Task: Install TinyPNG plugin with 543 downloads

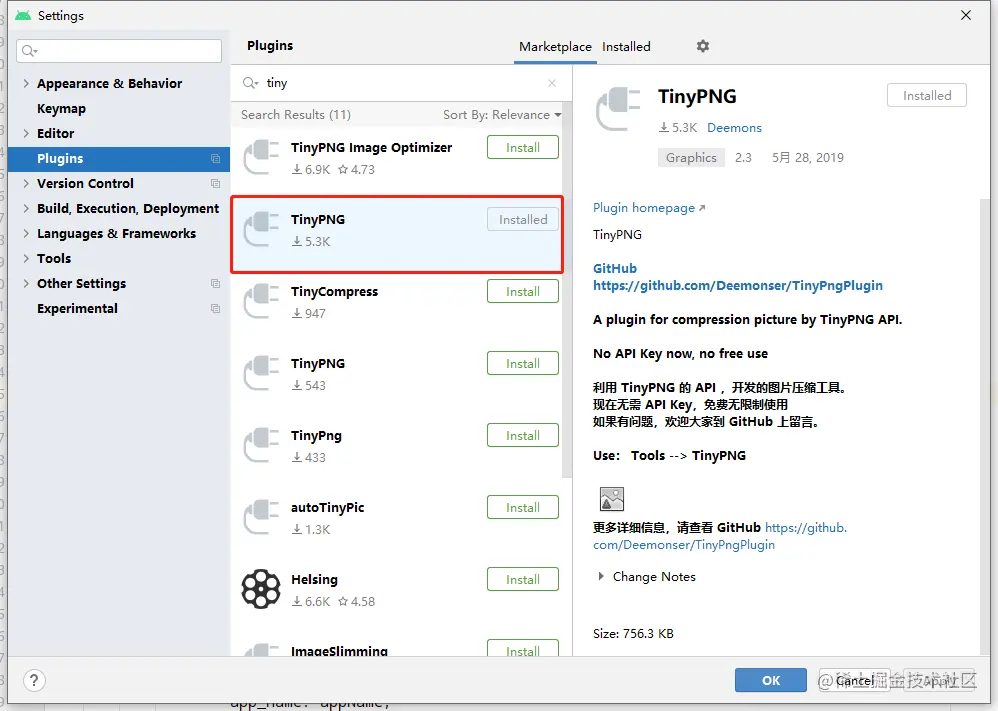Action: click(523, 363)
